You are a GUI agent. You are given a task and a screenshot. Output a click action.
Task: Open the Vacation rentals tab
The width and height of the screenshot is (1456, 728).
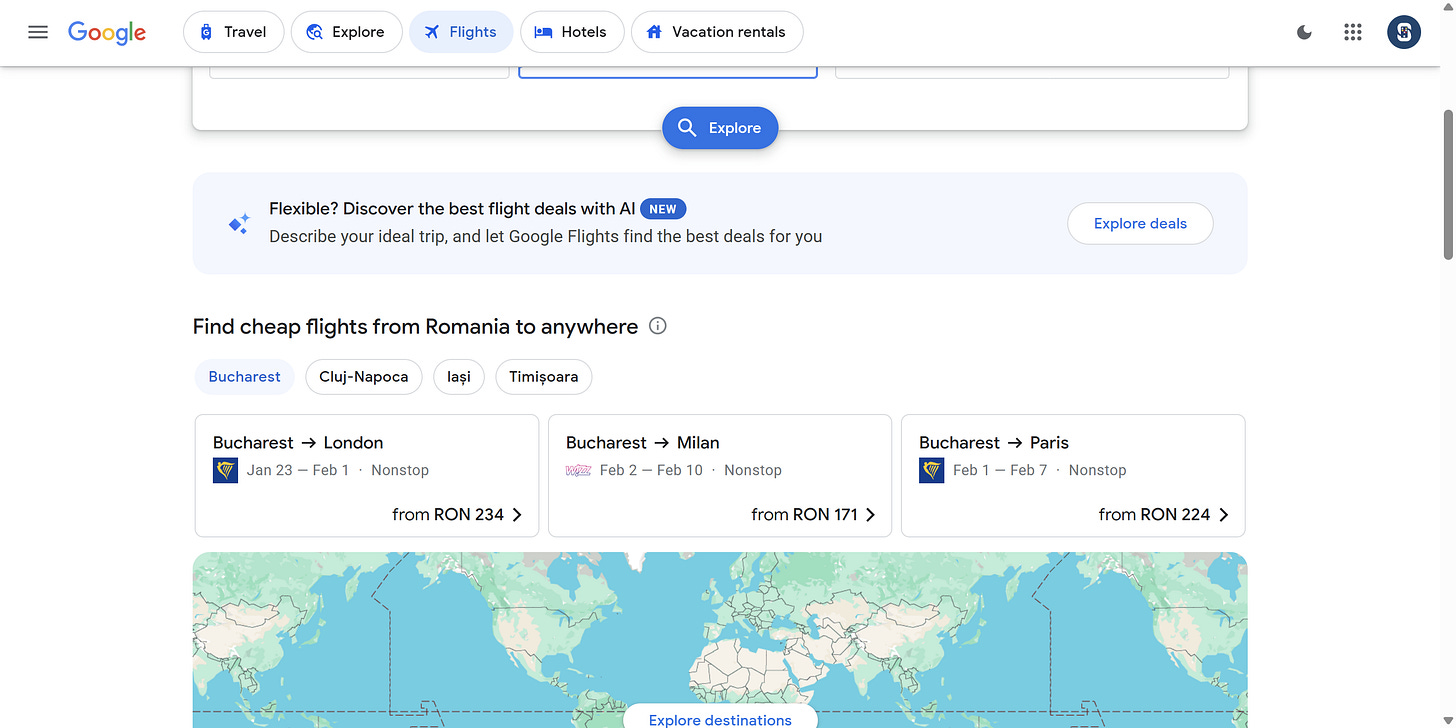coord(717,32)
